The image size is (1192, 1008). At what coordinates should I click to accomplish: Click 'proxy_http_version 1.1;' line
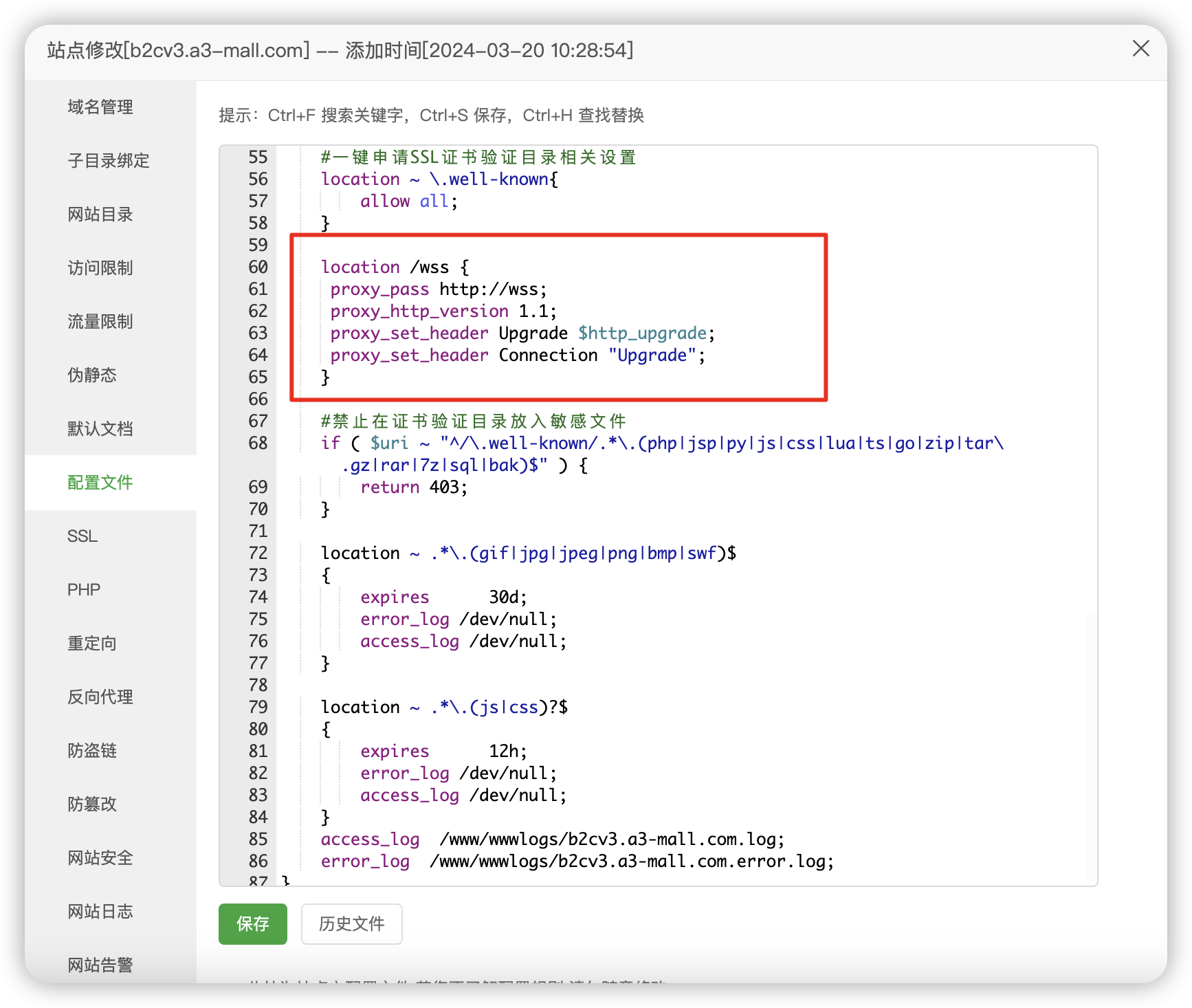tap(443, 311)
